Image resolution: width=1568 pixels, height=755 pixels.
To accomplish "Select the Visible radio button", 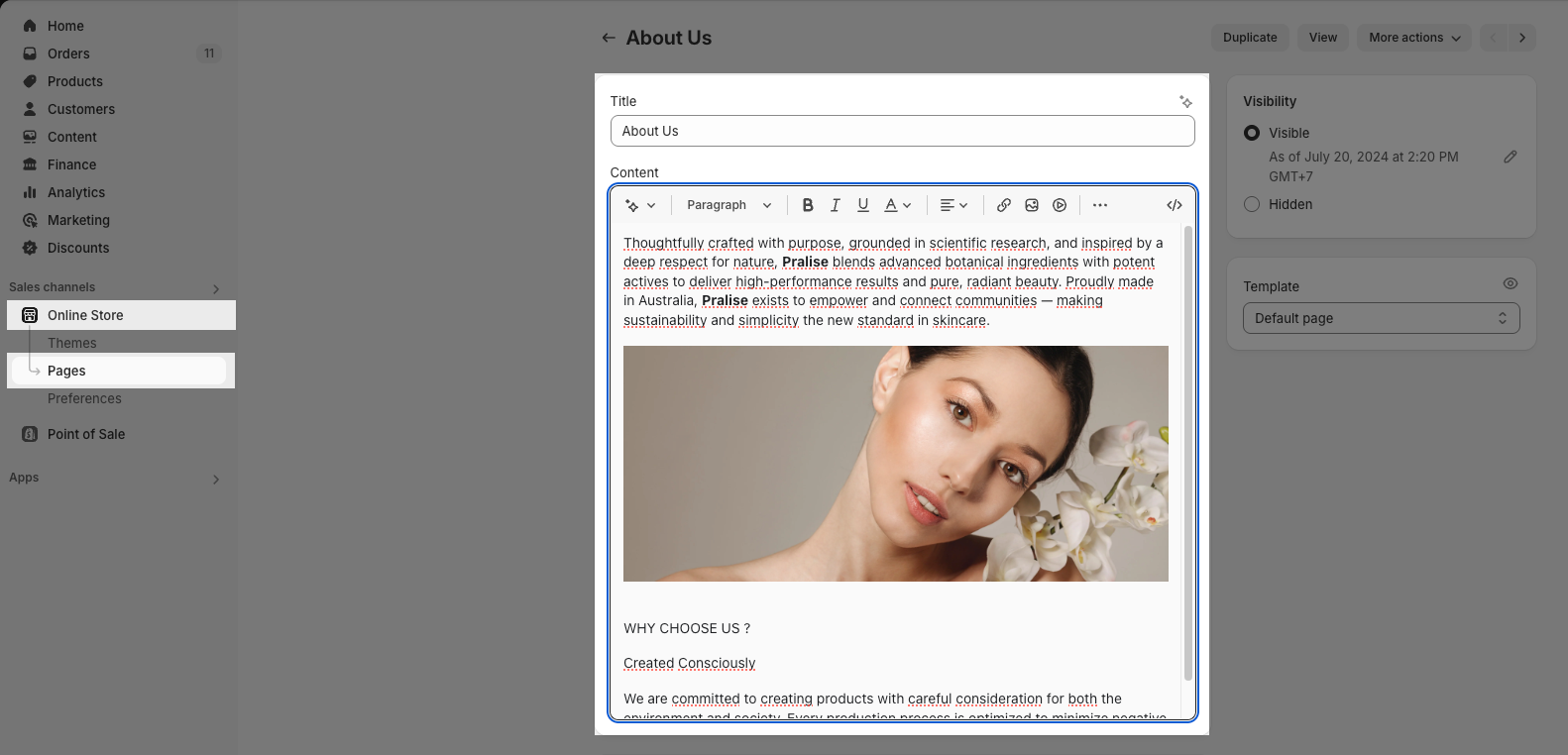I will pos(1252,133).
